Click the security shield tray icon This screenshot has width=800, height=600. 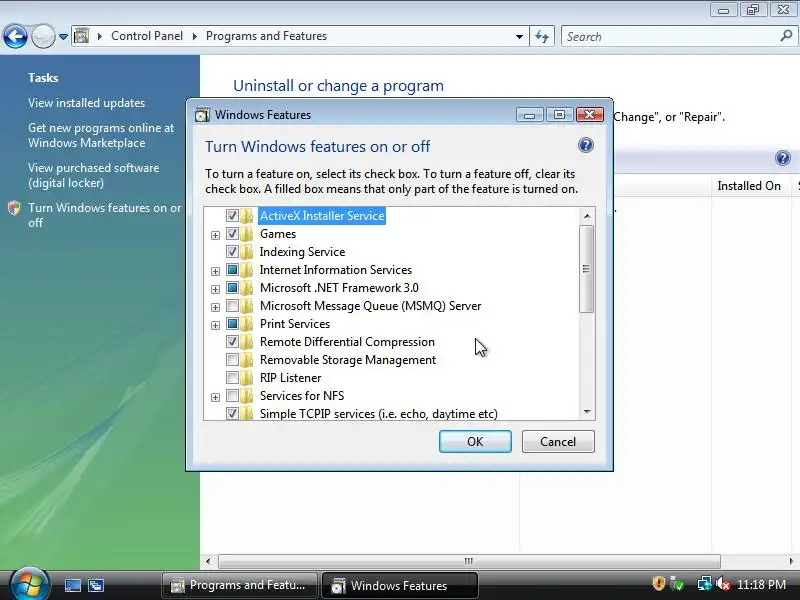coord(658,584)
